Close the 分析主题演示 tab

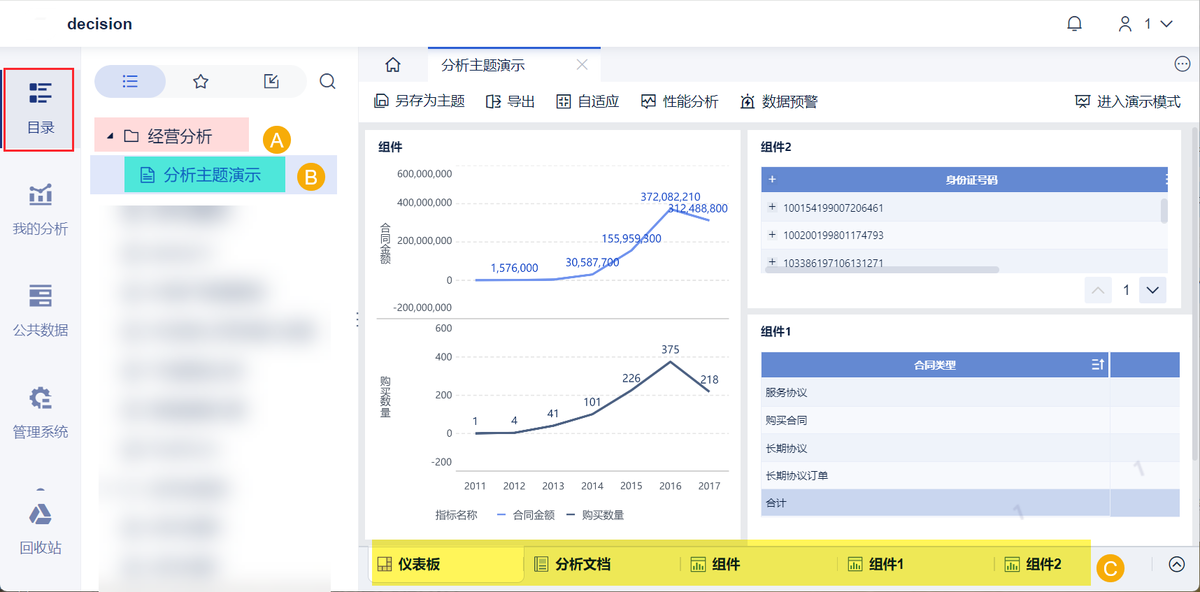pos(581,65)
